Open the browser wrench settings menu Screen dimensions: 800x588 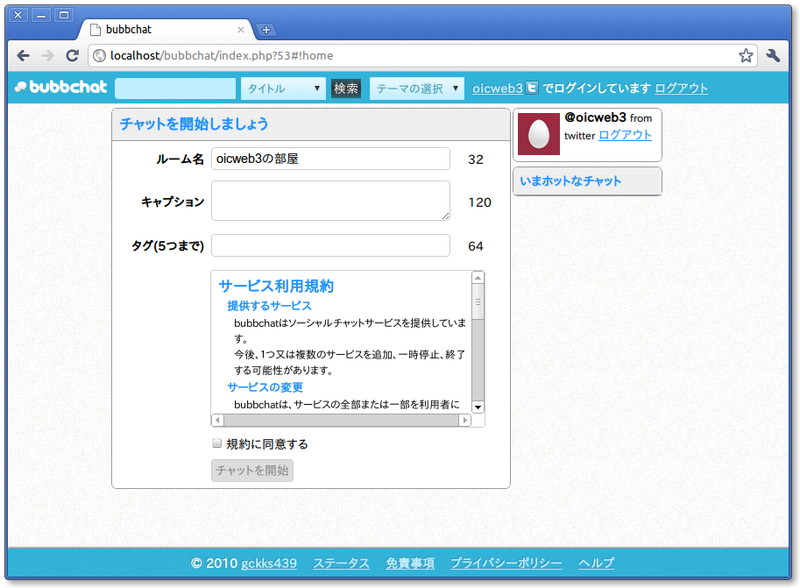(x=773, y=55)
